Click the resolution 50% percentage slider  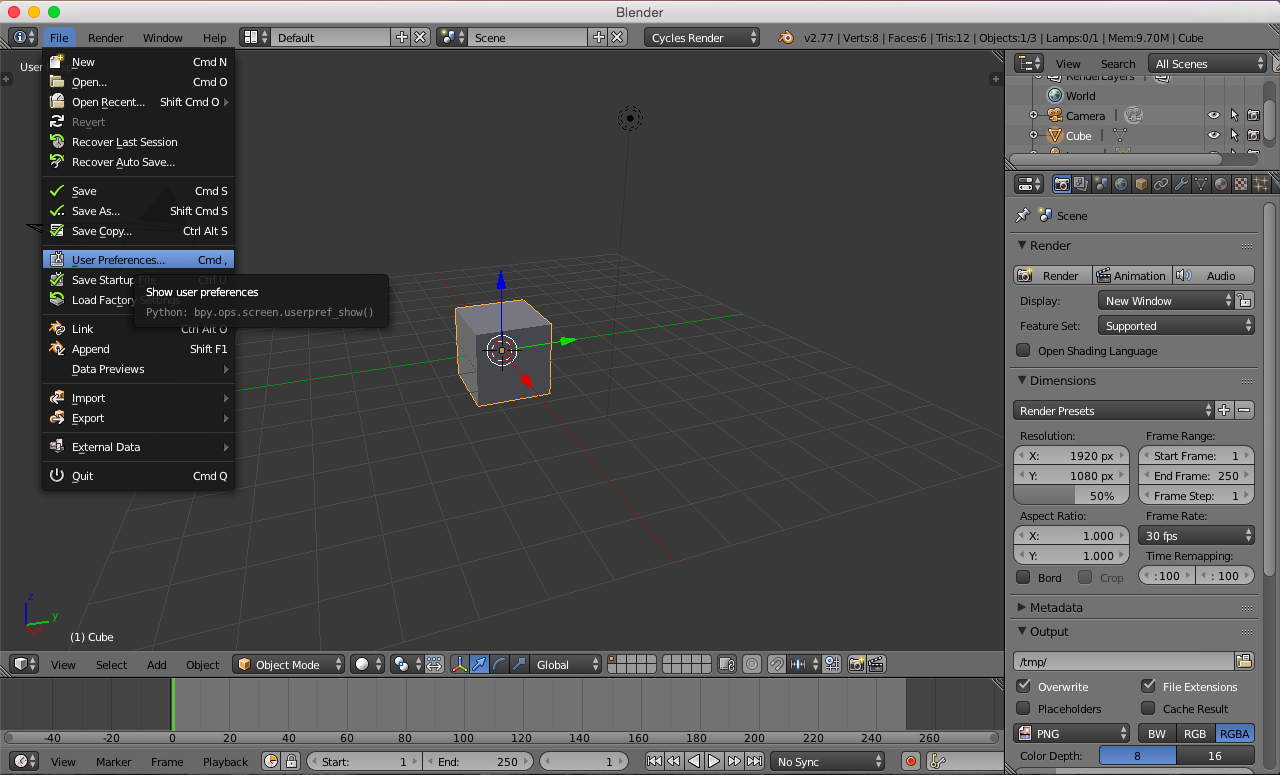click(x=1071, y=496)
